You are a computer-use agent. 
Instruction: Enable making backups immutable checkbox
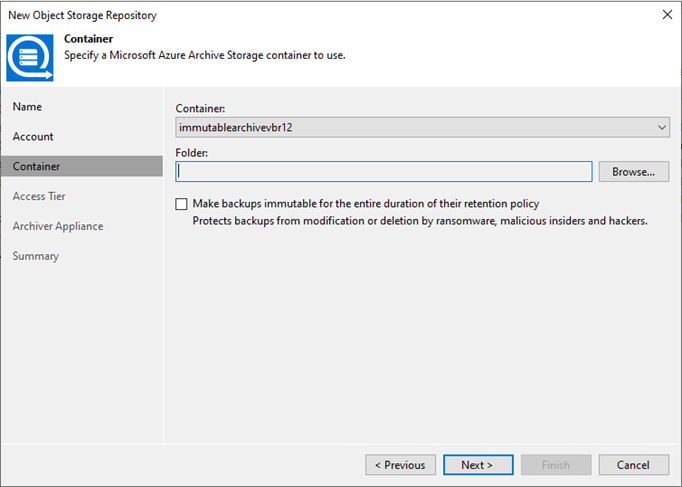(181, 204)
